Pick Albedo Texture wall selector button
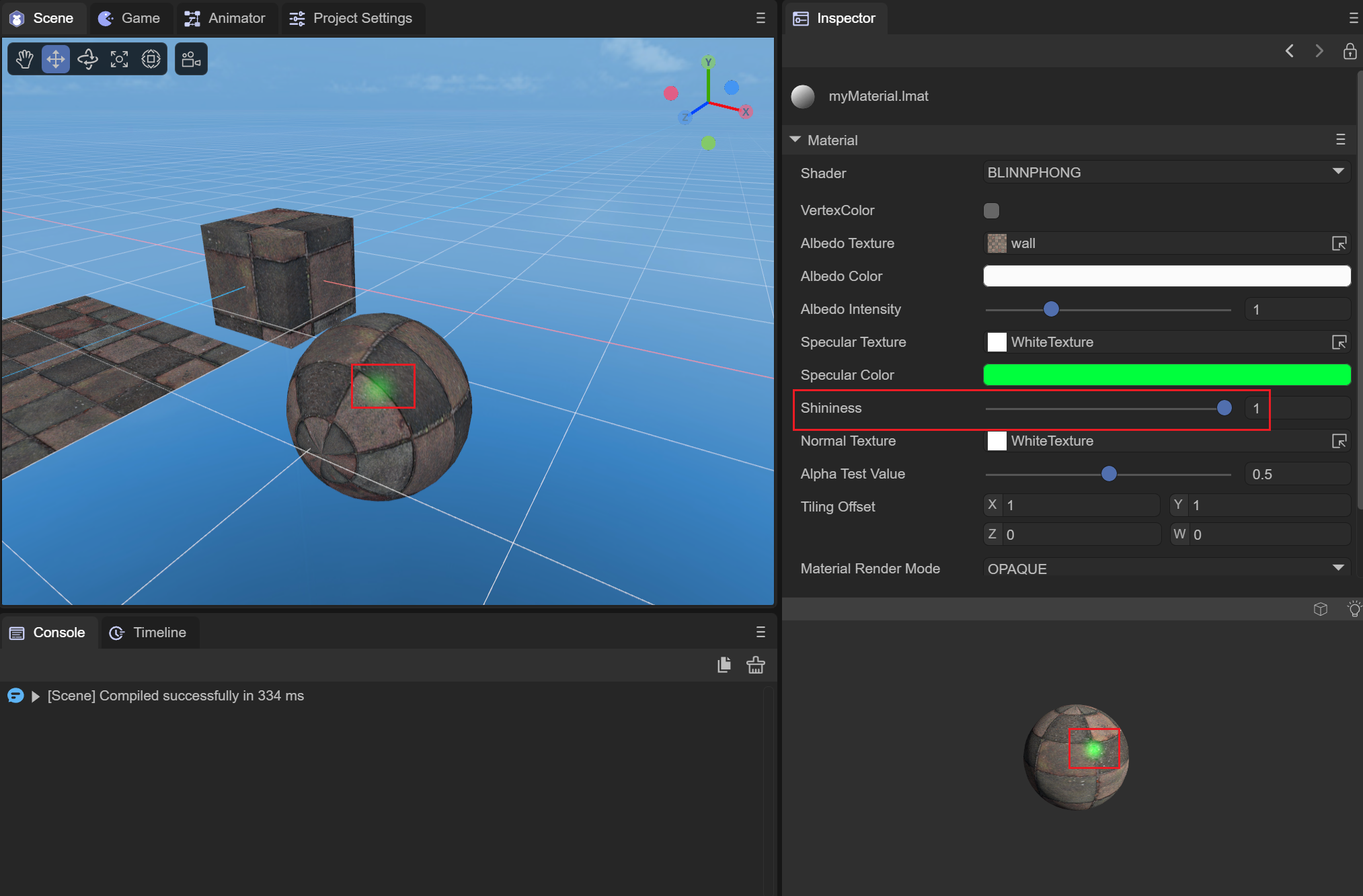Image resolution: width=1363 pixels, height=896 pixels. pos(1338,243)
